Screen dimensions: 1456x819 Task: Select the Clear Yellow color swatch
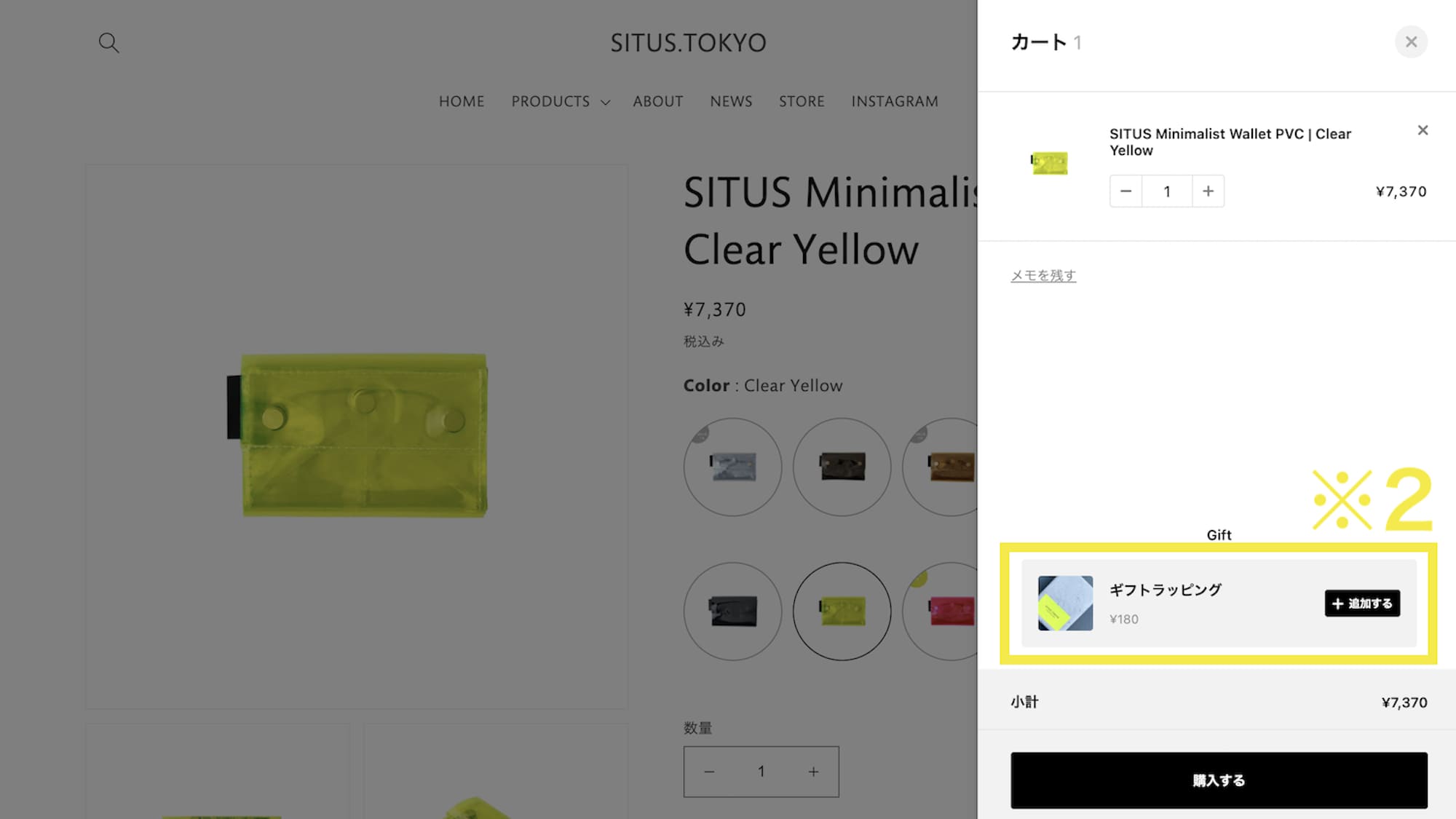pyautogui.click(x=841, y=611)
